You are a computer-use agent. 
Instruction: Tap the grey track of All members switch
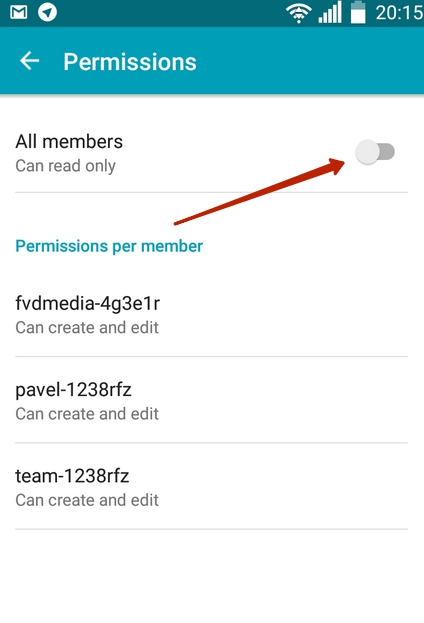click(x=386, y=152)
